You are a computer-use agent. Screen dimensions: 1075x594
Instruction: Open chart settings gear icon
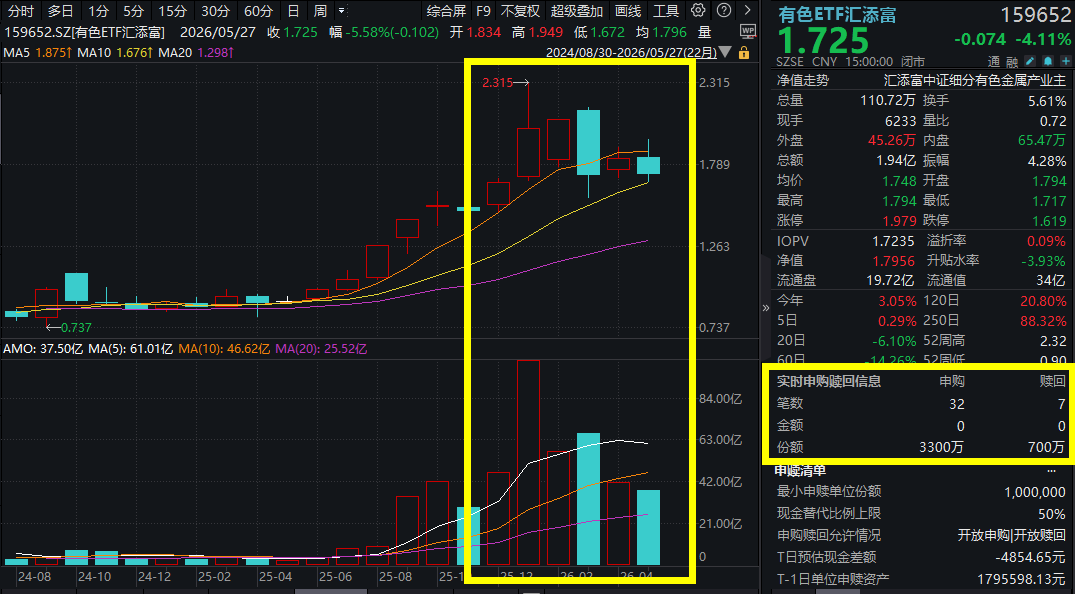pos(698,10)
